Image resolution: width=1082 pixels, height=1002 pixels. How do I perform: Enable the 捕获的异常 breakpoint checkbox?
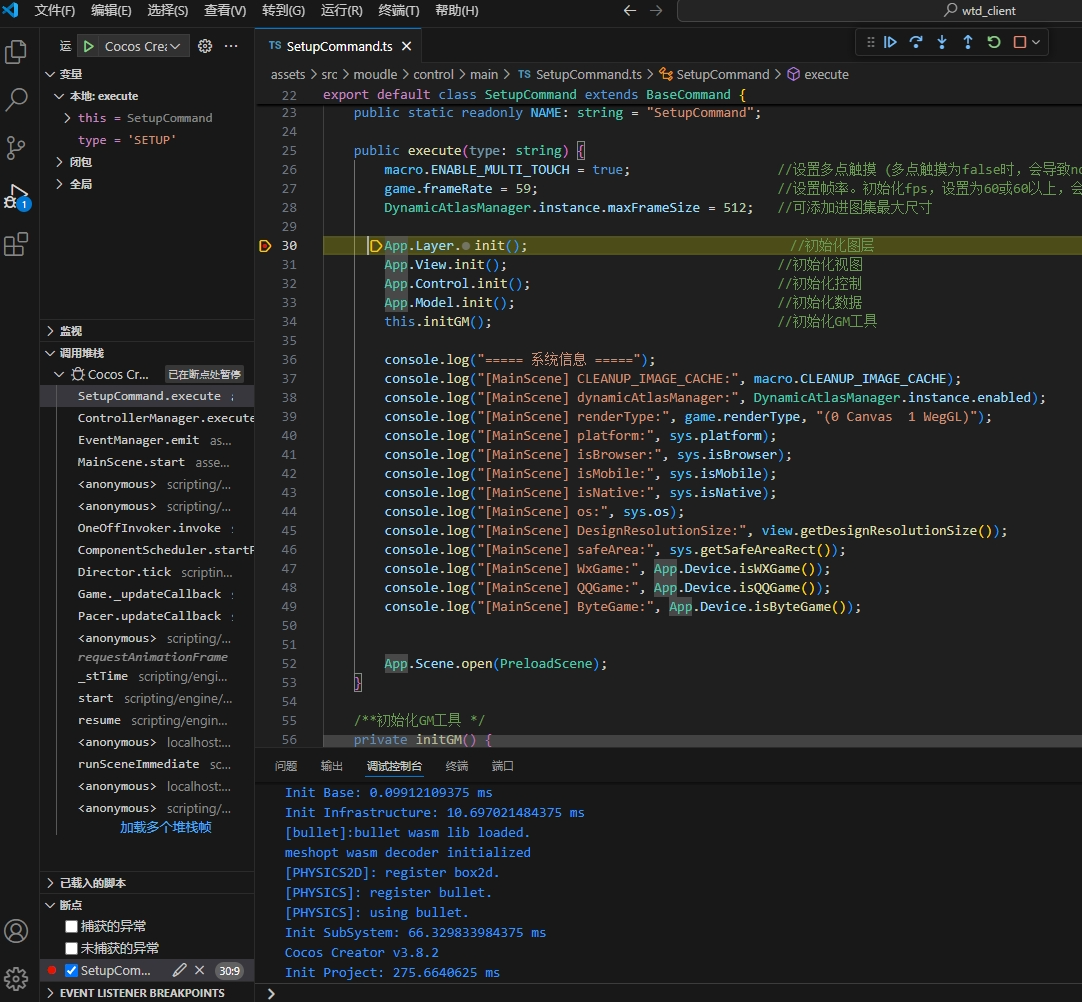click(71, 926)
